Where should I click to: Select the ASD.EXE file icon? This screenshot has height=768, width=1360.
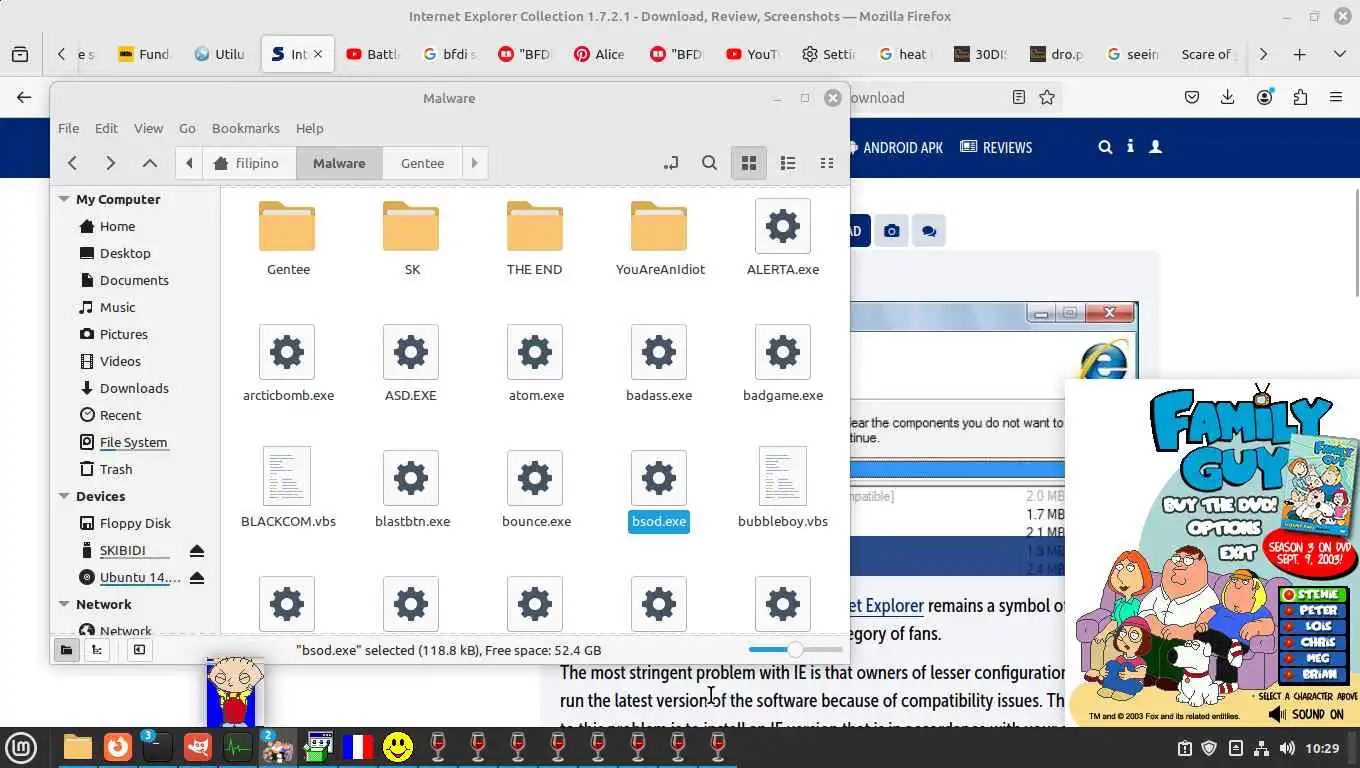tap(411, 352)
